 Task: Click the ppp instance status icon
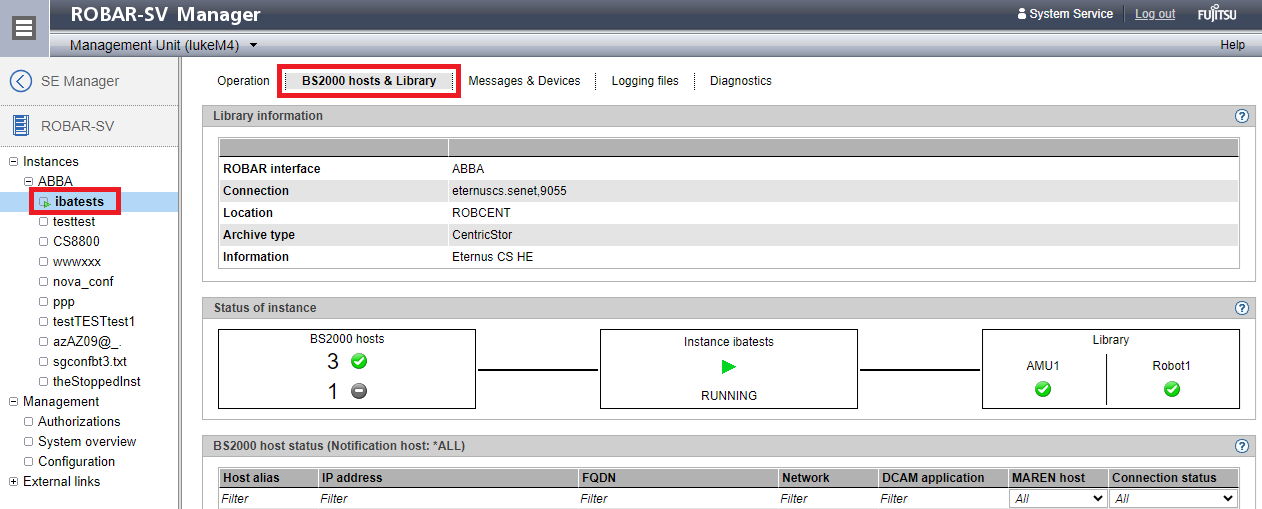pos(43,302)
